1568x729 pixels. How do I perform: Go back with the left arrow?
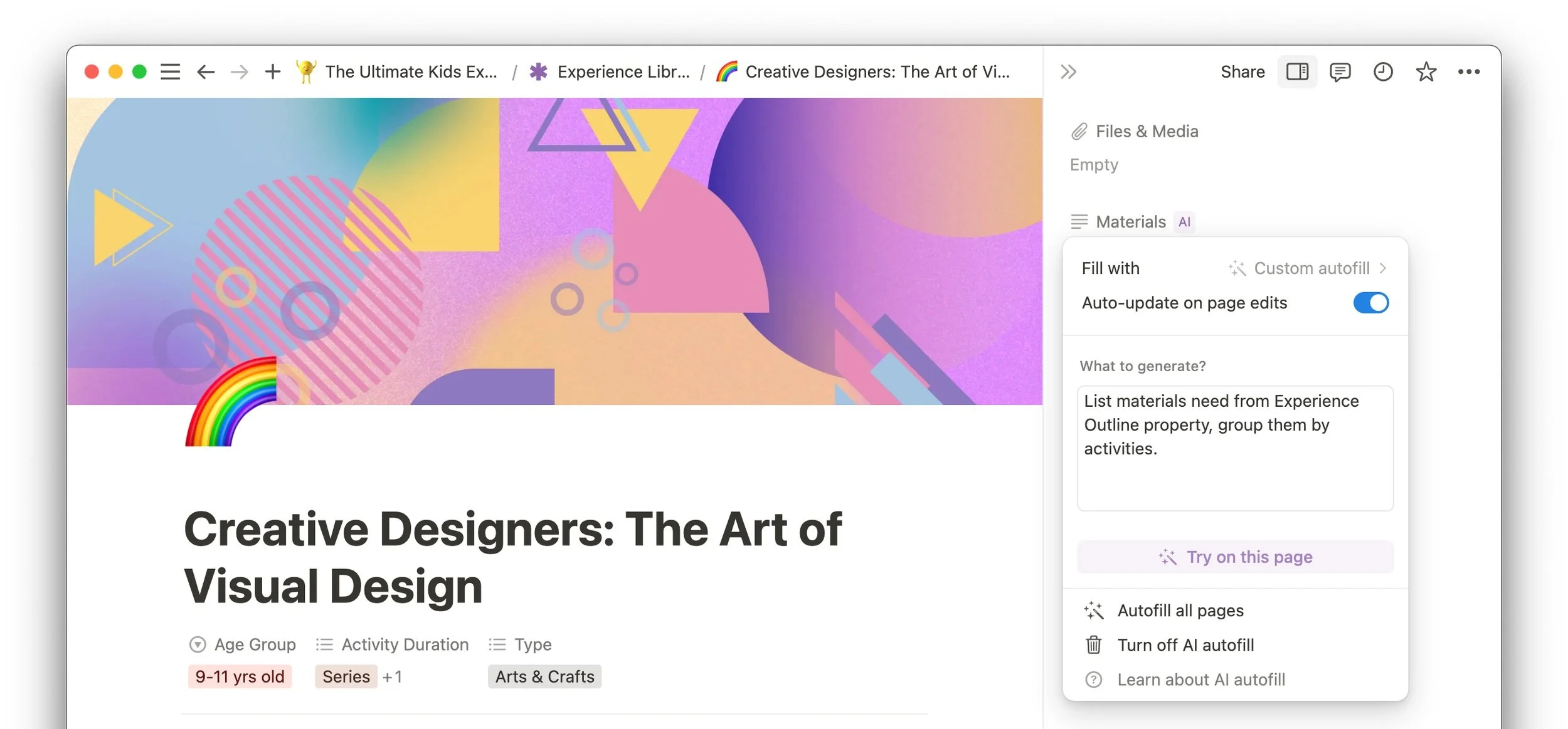tap(206, 72)
